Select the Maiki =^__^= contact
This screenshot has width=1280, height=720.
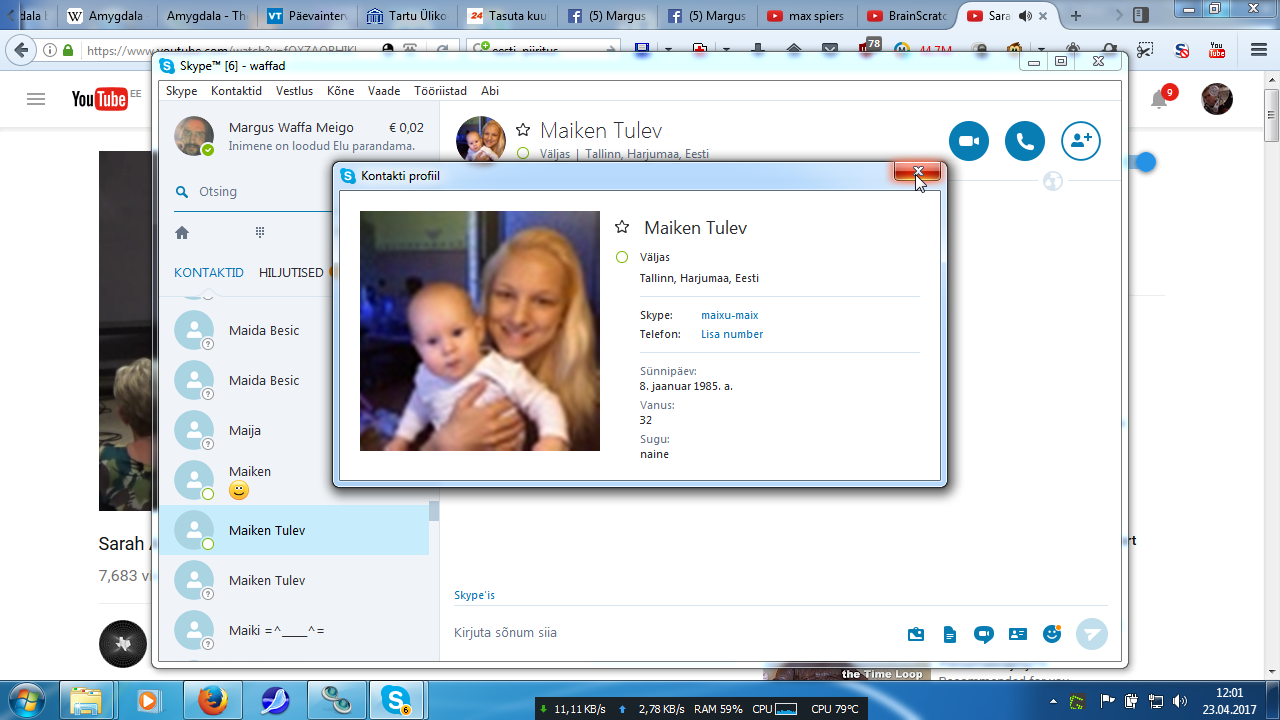[x=294, y=630]
